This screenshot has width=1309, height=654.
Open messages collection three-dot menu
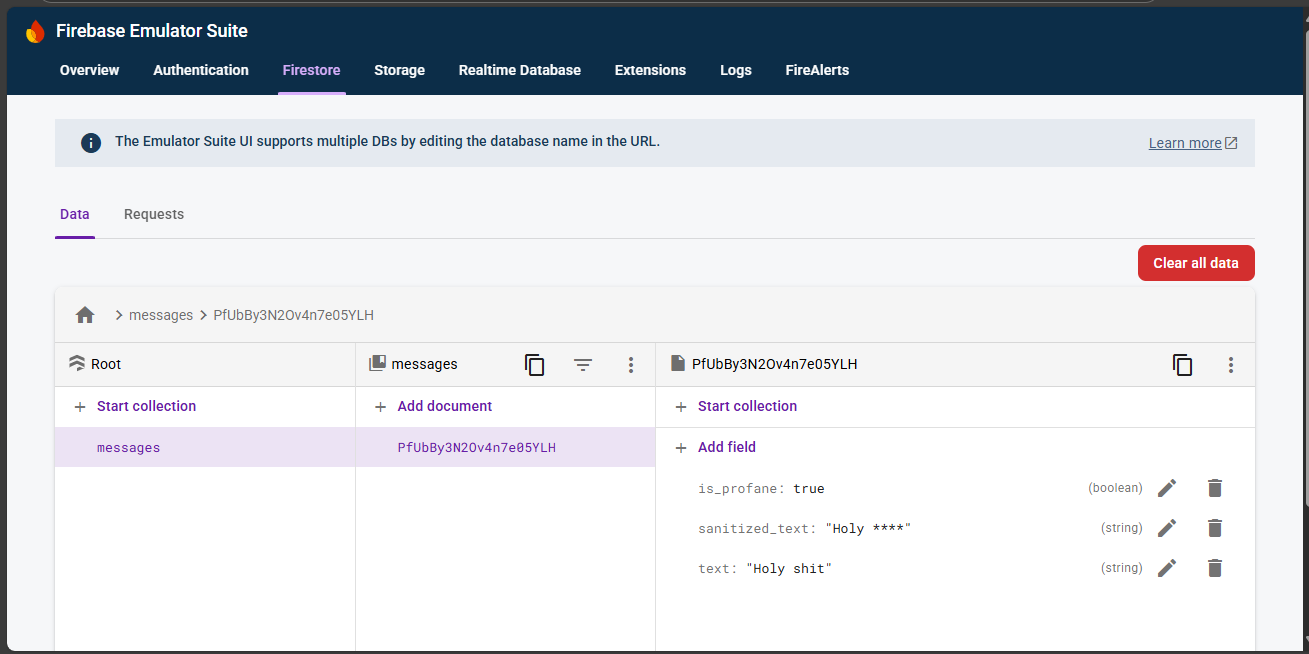point(631,365)
